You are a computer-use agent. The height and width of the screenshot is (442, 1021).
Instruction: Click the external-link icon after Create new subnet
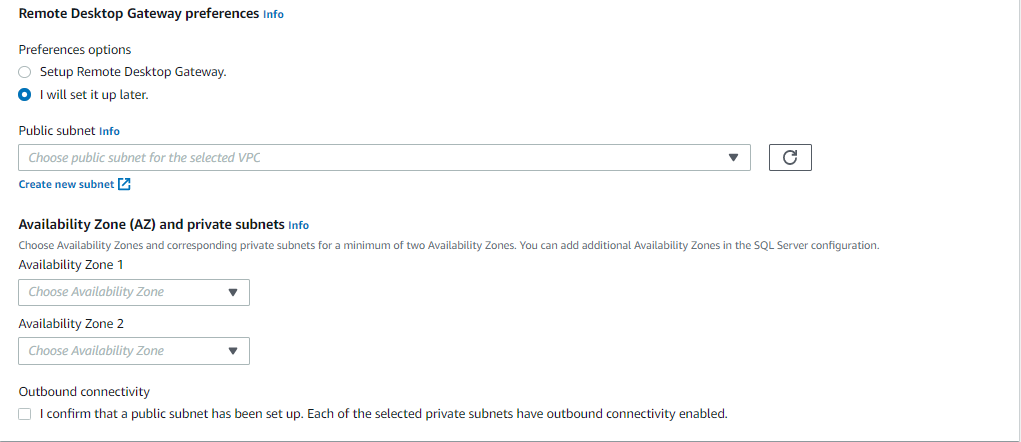point(124,184)
